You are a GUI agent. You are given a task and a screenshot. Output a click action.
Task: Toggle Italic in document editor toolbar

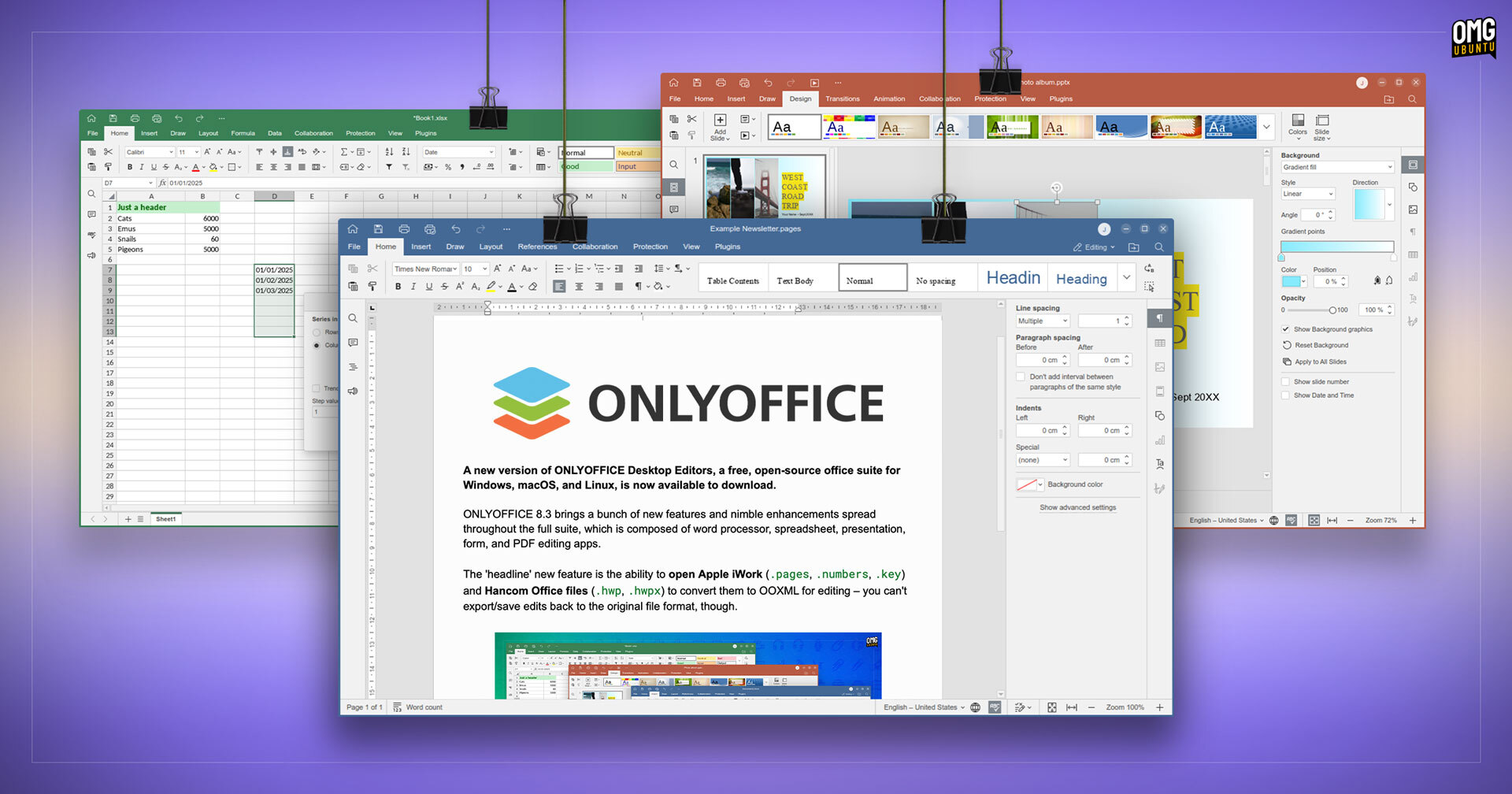[x=413, y=287]
